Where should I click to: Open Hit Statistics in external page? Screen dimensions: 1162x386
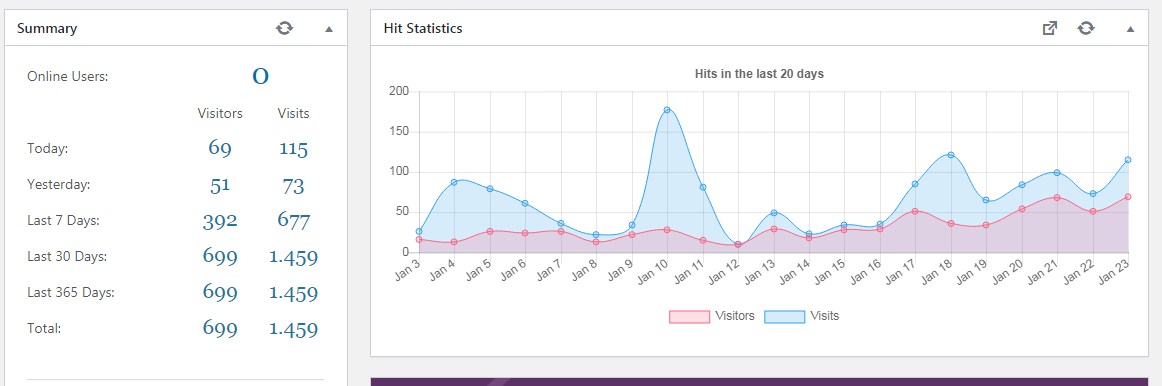click(1049, 28)
